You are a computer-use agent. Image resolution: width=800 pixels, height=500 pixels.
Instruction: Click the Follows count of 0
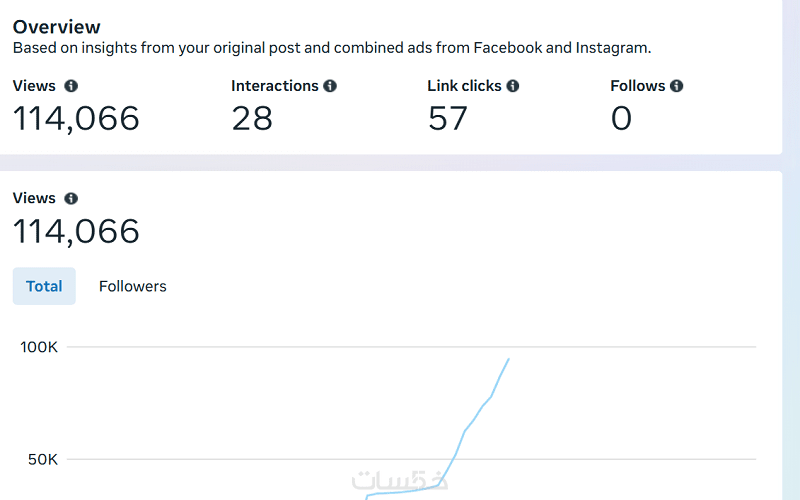[621, 119]
